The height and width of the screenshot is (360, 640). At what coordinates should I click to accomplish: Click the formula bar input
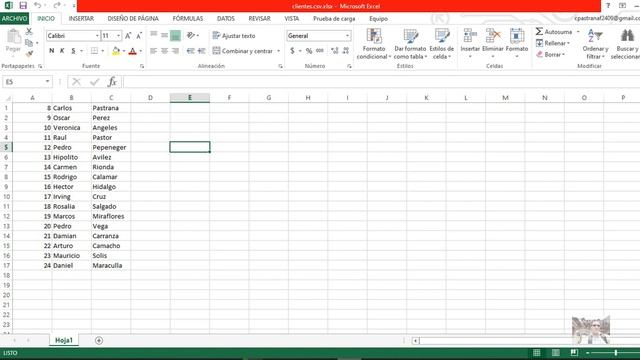(381, 82)
